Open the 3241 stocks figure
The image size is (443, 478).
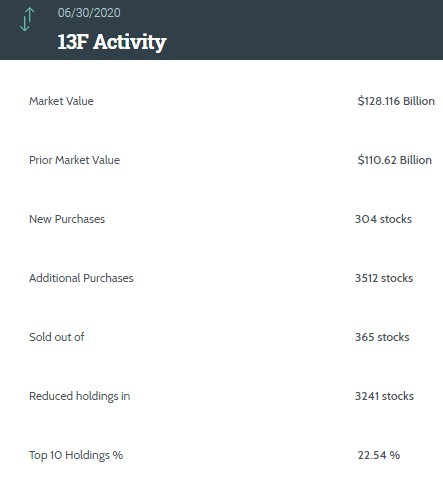point(384,396)
